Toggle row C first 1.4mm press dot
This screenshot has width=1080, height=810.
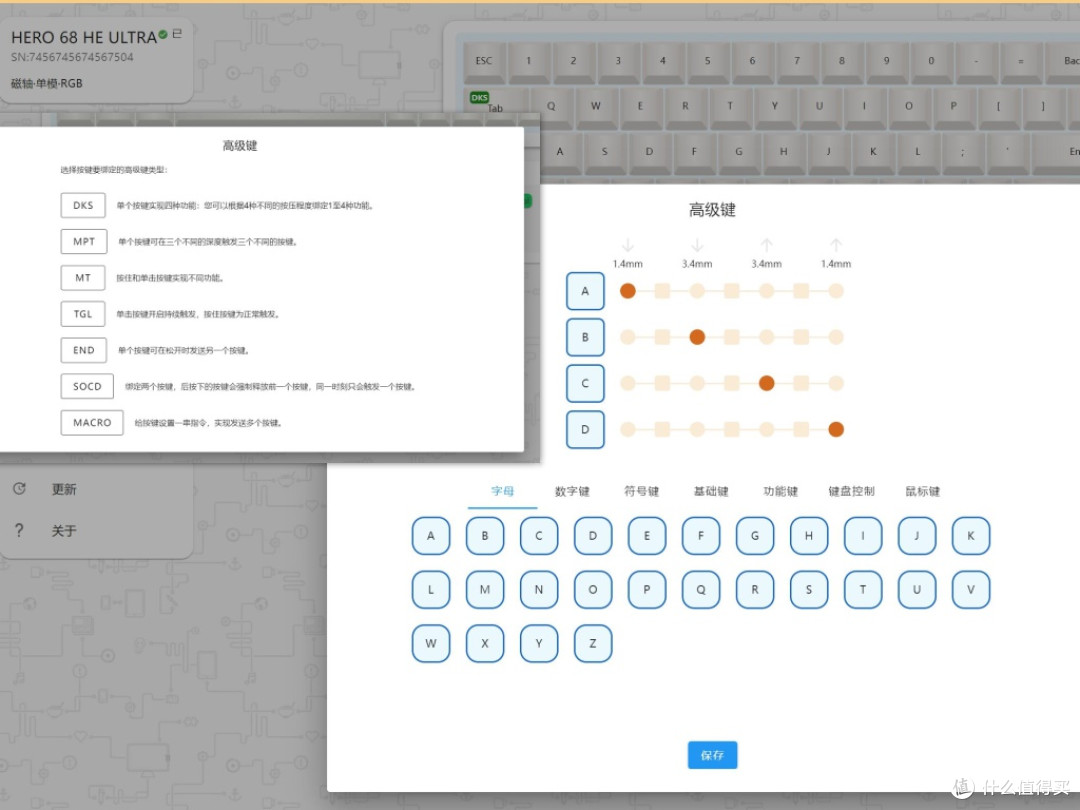[x=627, y=383]
